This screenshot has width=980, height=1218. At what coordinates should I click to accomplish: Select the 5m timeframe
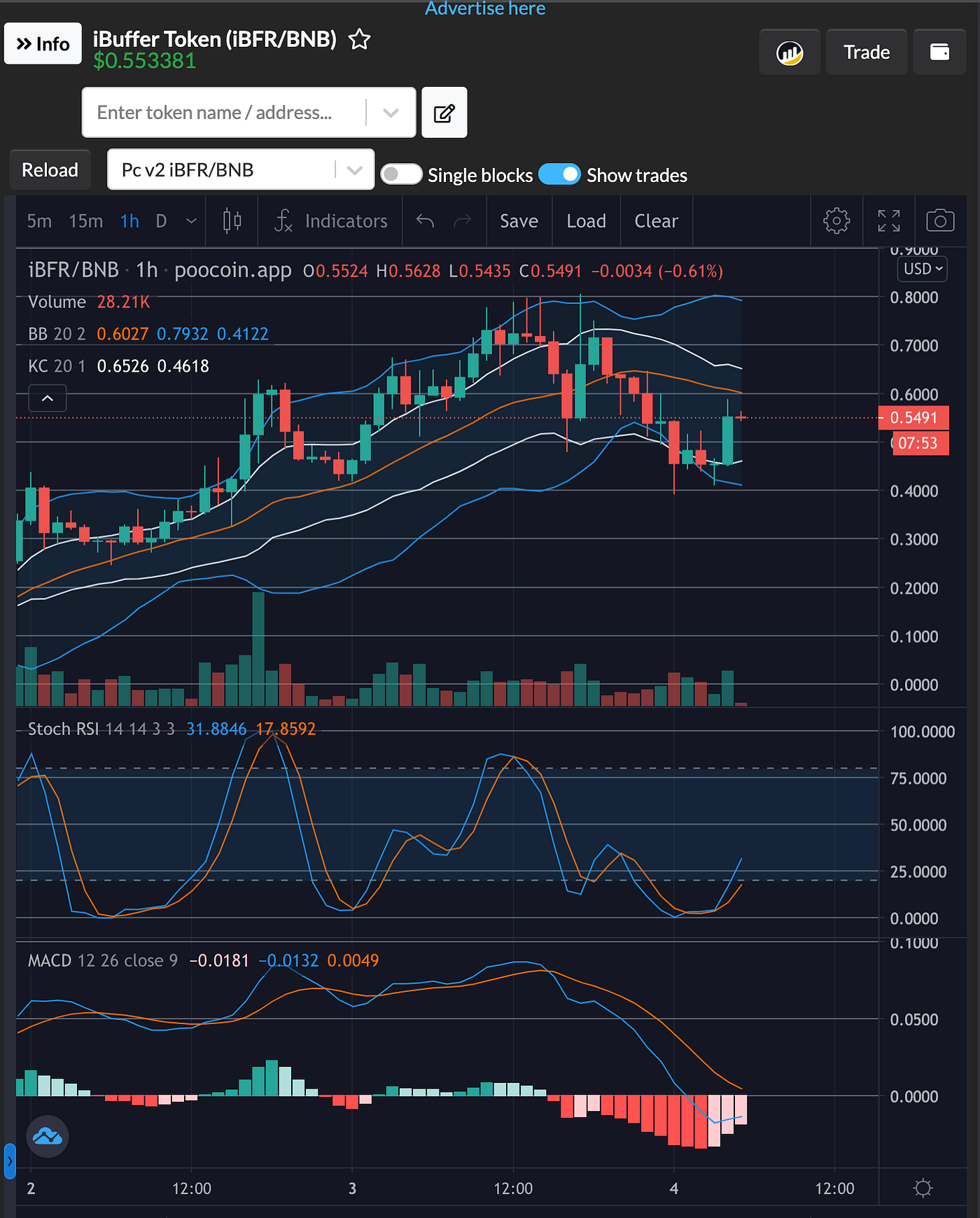coord(39,221)
